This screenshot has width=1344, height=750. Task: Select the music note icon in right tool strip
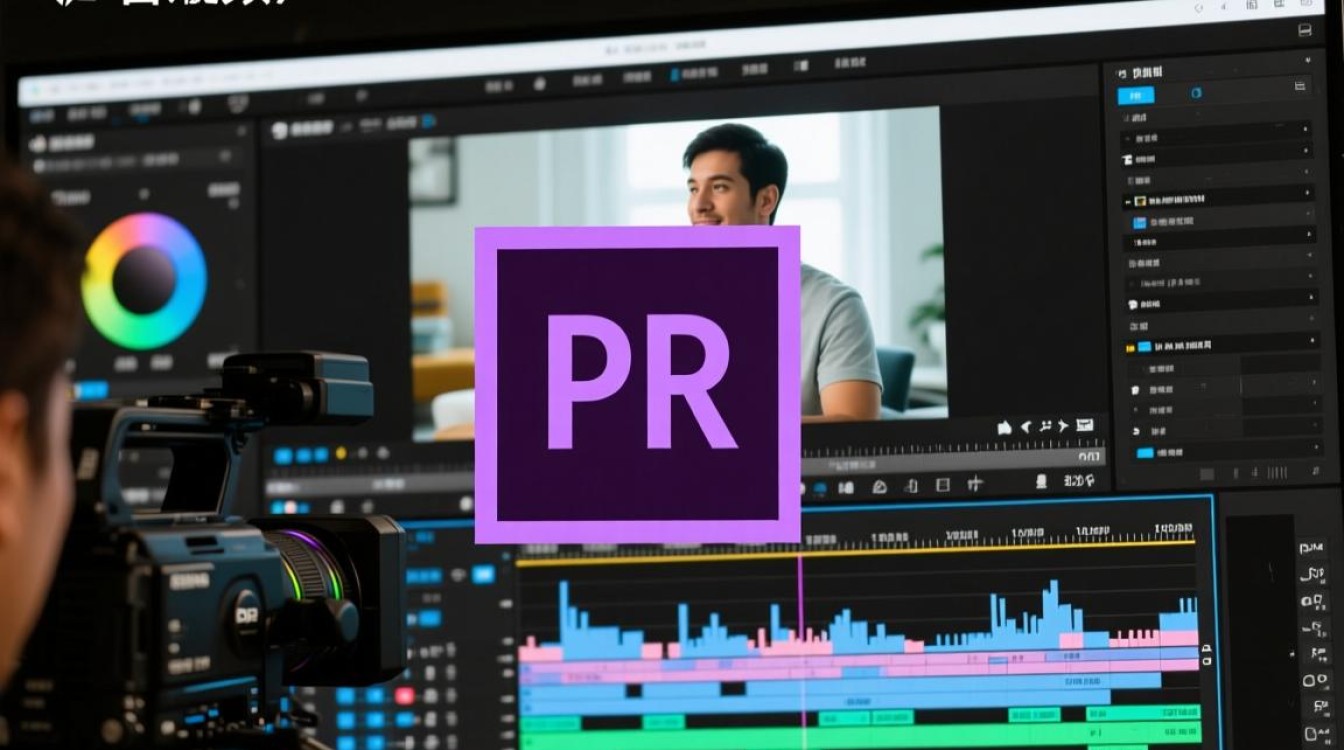click(1311, 575)
